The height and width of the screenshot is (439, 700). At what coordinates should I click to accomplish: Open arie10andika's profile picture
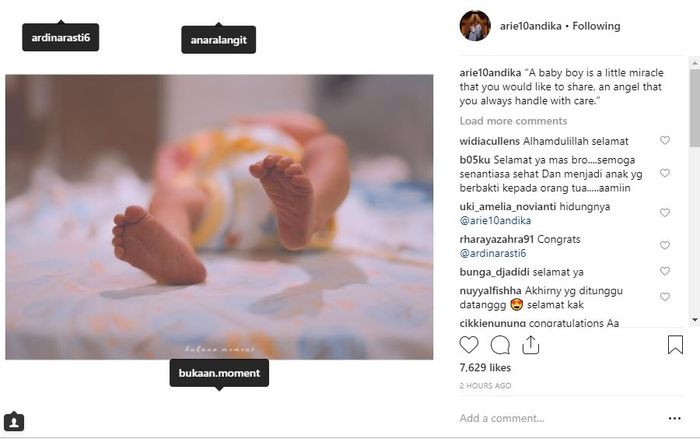click(475, 26)
